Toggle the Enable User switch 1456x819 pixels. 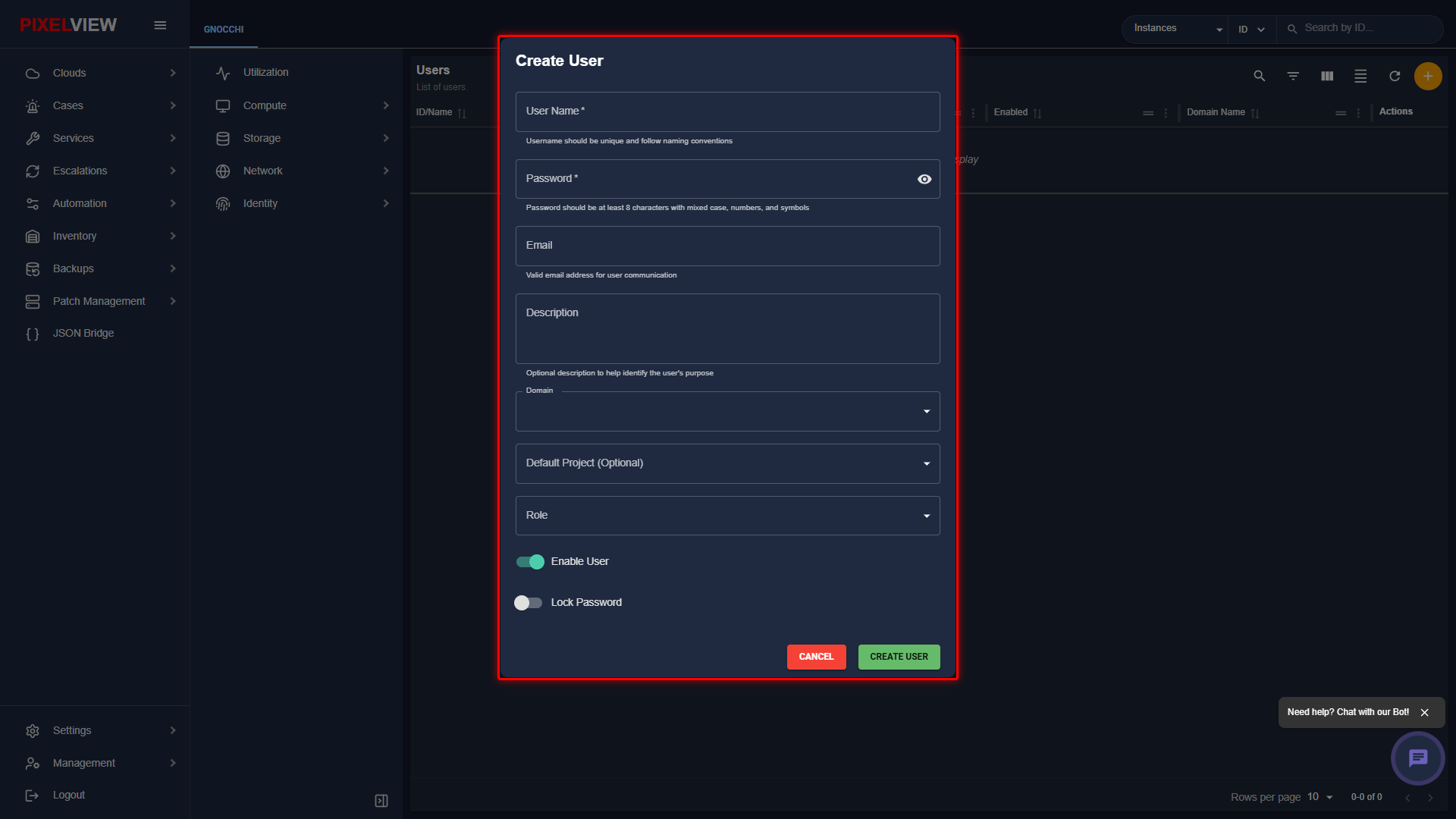click(530, 562)
